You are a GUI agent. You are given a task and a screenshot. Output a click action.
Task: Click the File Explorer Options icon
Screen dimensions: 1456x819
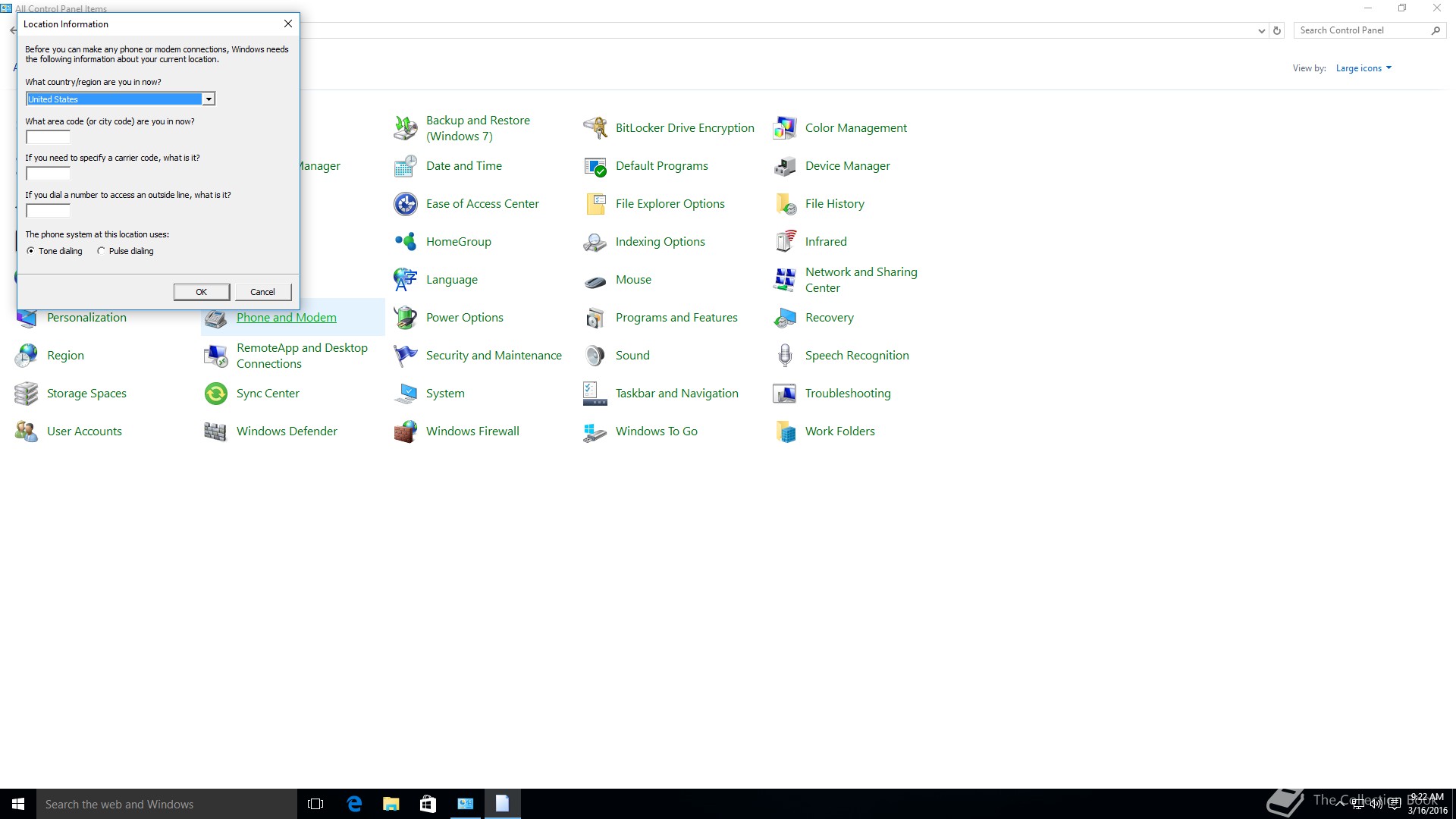pos(595,204)
